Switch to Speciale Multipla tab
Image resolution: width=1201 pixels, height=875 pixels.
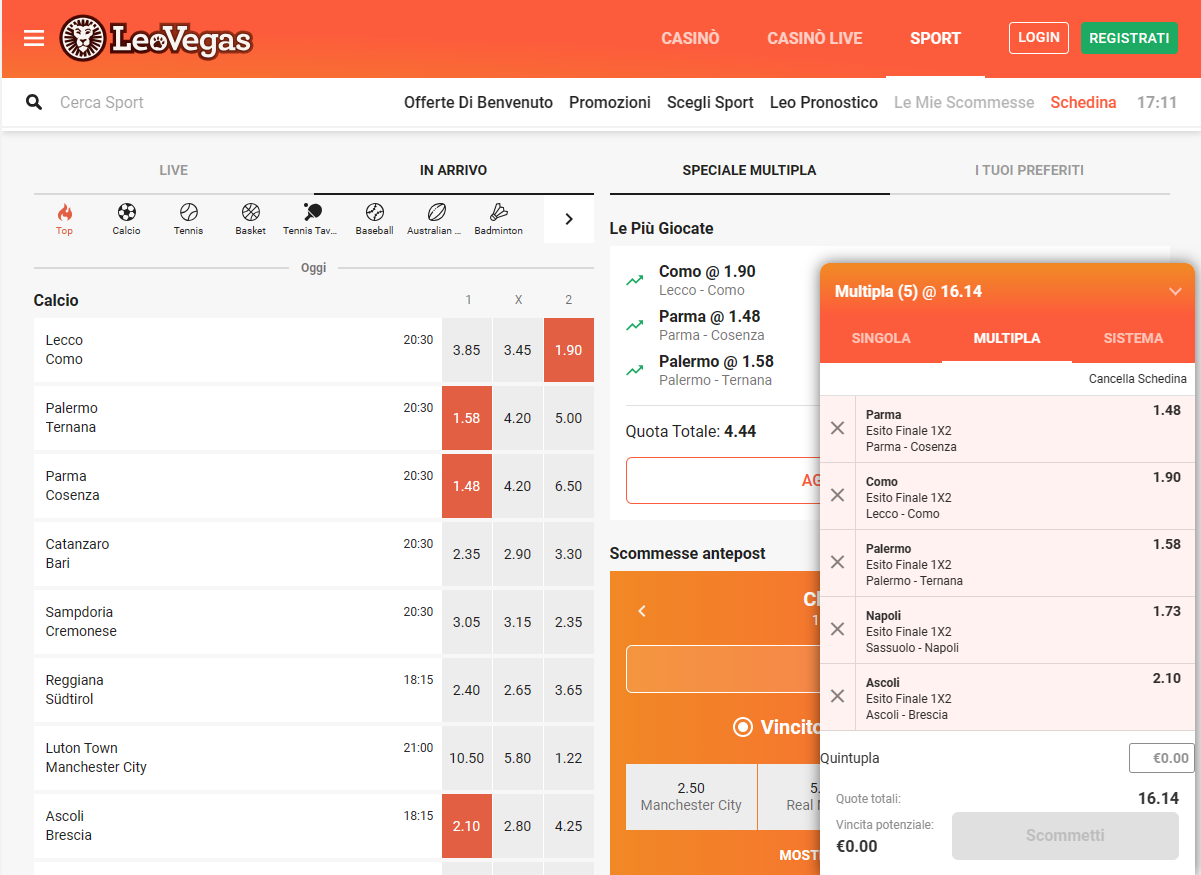pos(750,170)
